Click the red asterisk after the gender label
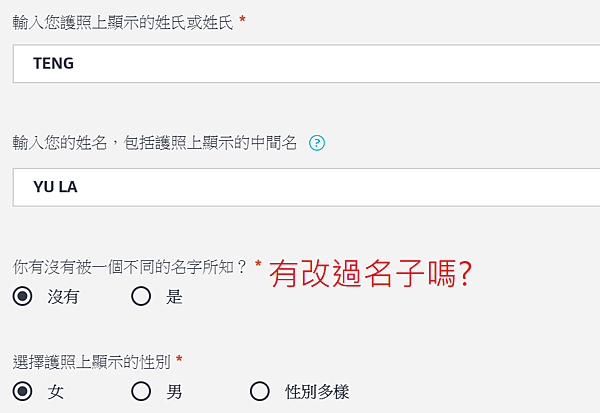 pos(179,359)
